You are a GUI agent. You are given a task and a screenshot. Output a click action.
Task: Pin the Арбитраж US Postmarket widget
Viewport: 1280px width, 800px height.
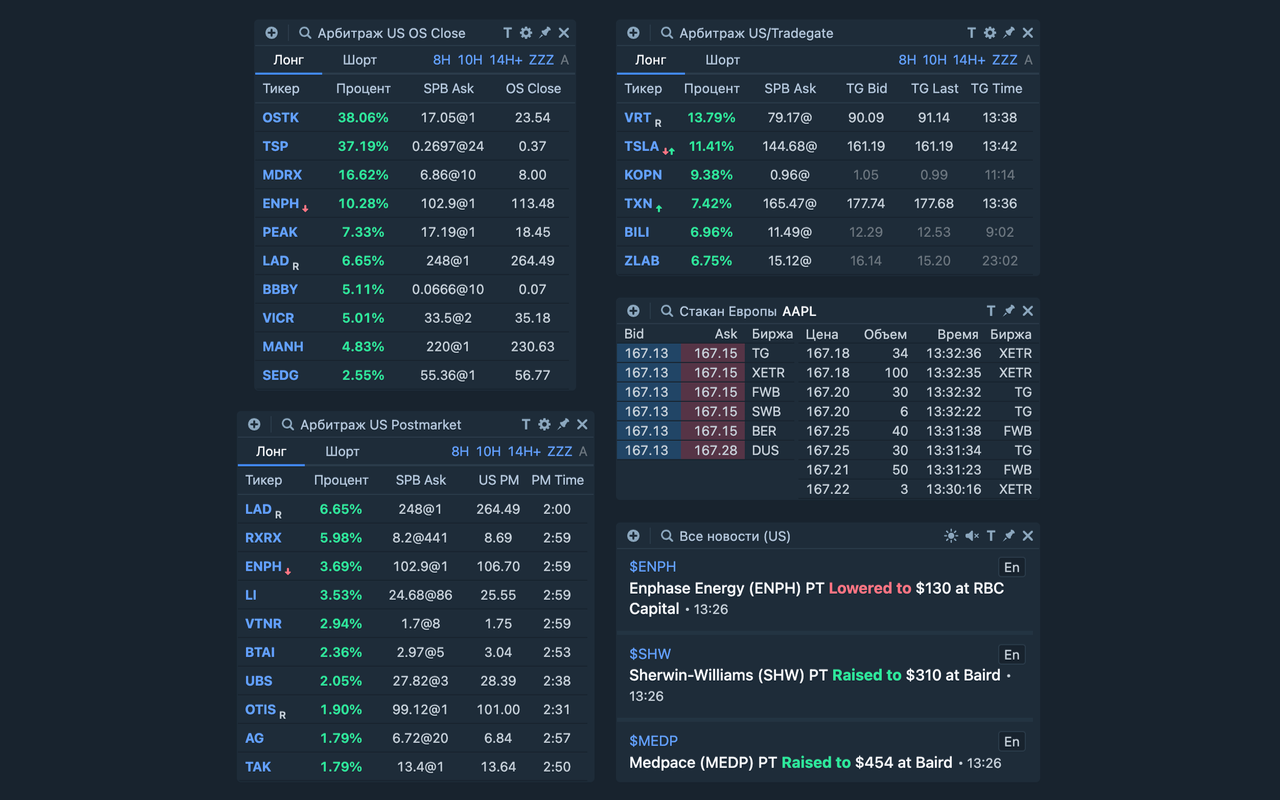[x=563, y=425]
